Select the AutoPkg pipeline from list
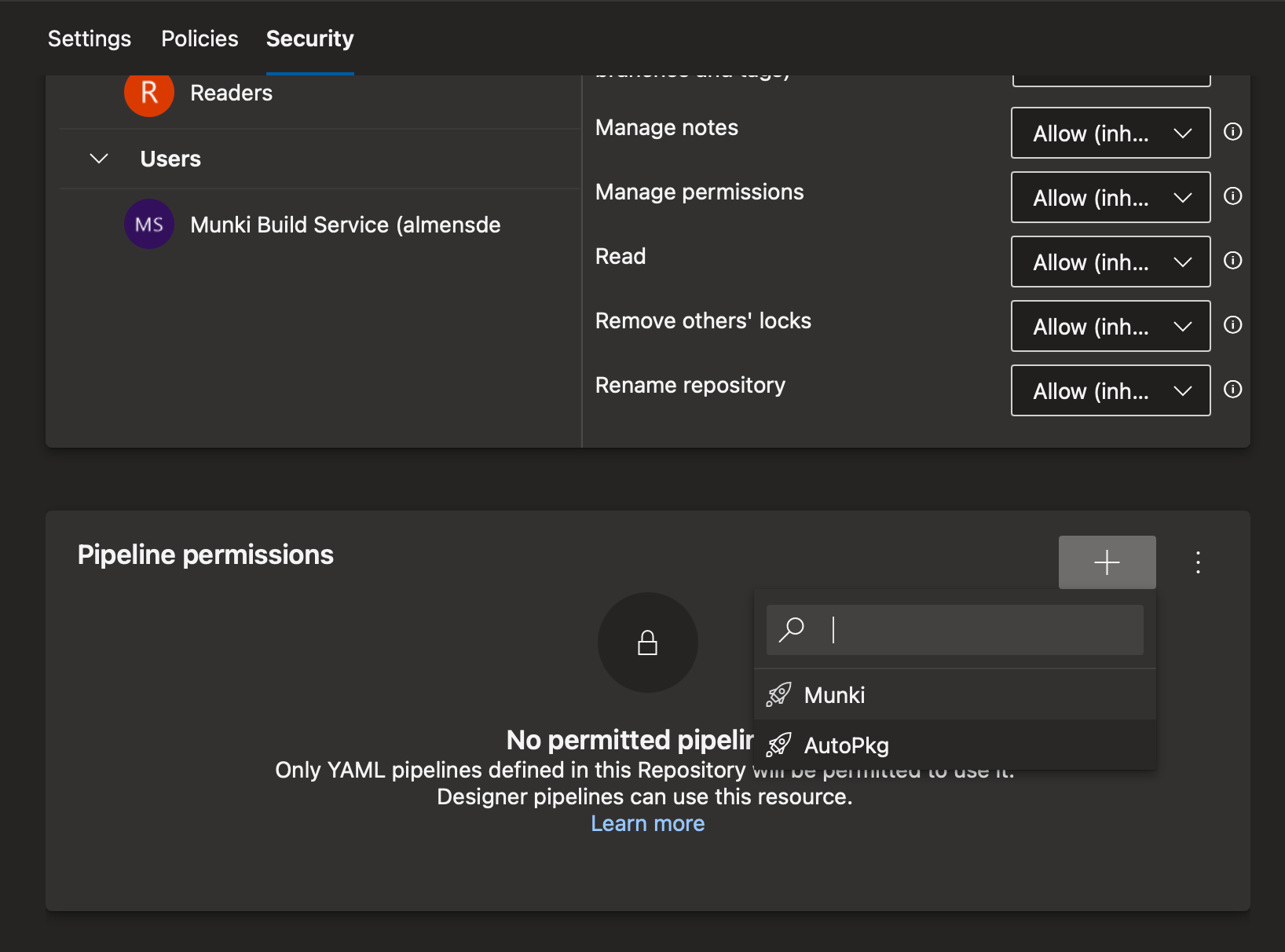The image size is (1285, 952). coord(846,745)
